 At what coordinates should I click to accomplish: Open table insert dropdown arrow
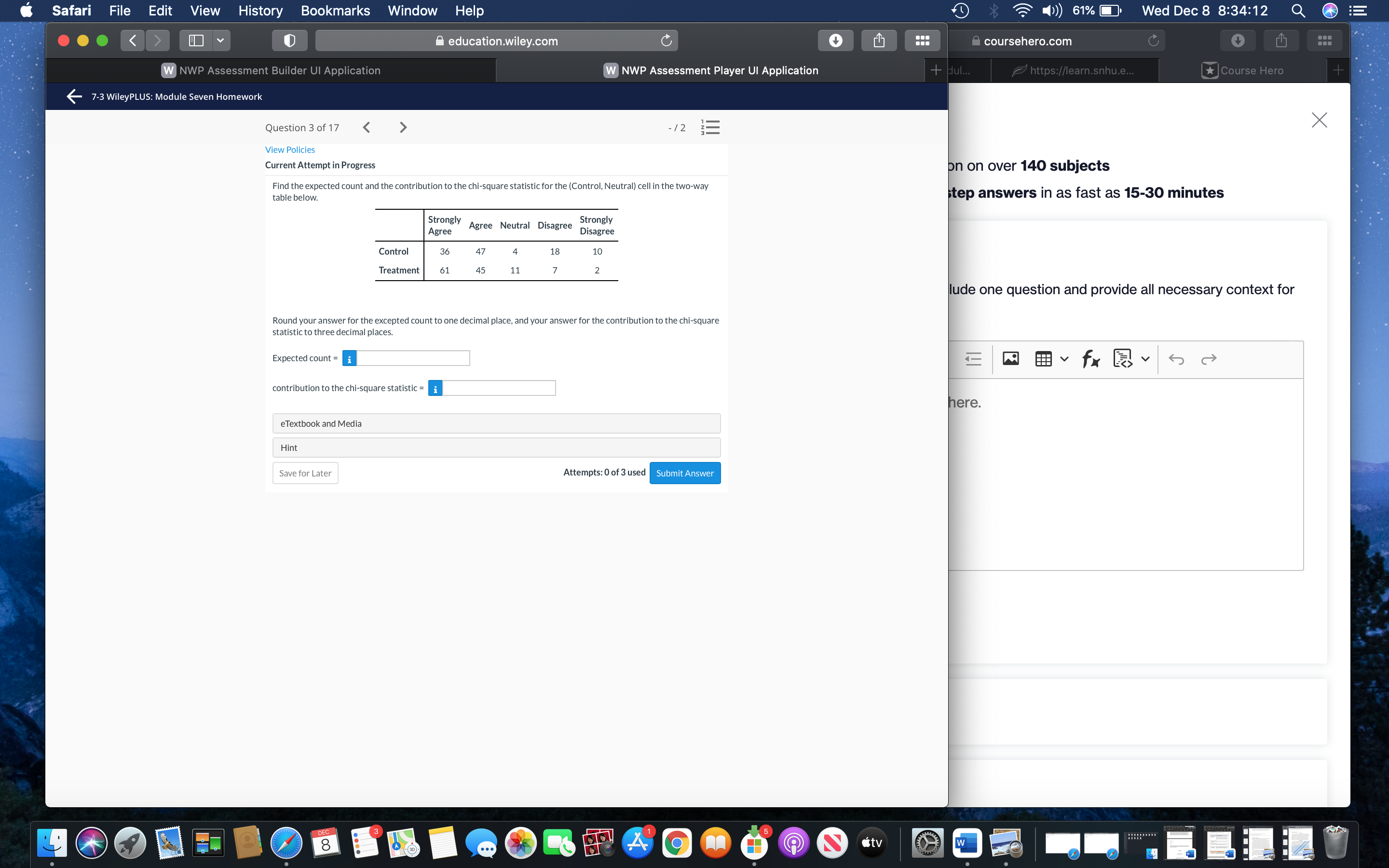pos(1064,359)
